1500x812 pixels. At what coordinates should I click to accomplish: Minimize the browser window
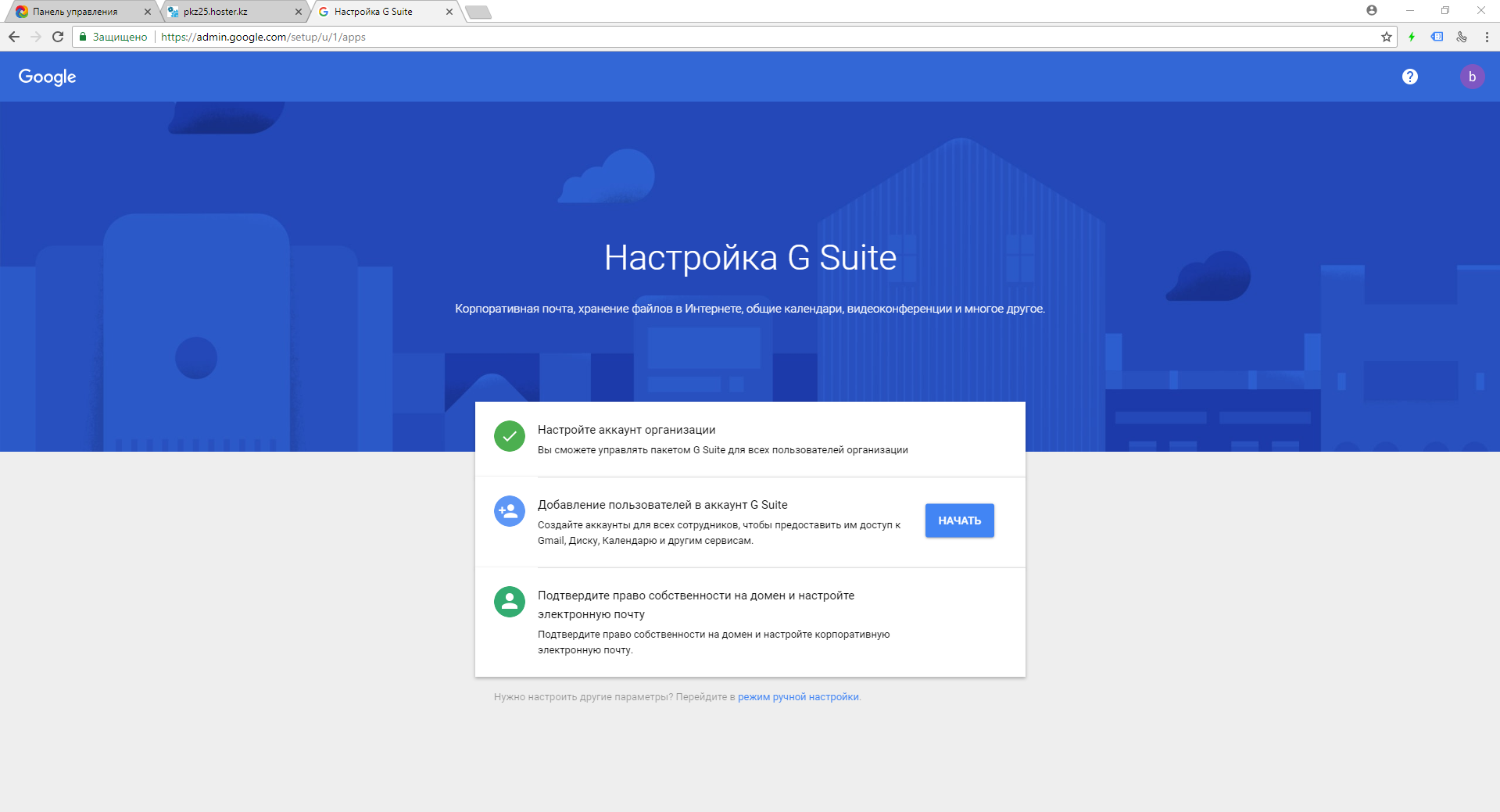(x=1410, y=10)
